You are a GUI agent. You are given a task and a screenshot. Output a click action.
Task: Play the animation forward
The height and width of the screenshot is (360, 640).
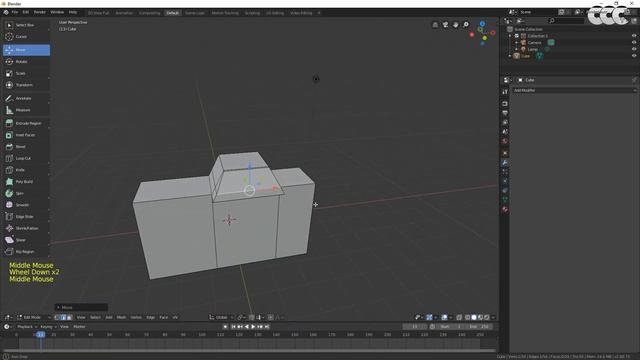point(253,327)
